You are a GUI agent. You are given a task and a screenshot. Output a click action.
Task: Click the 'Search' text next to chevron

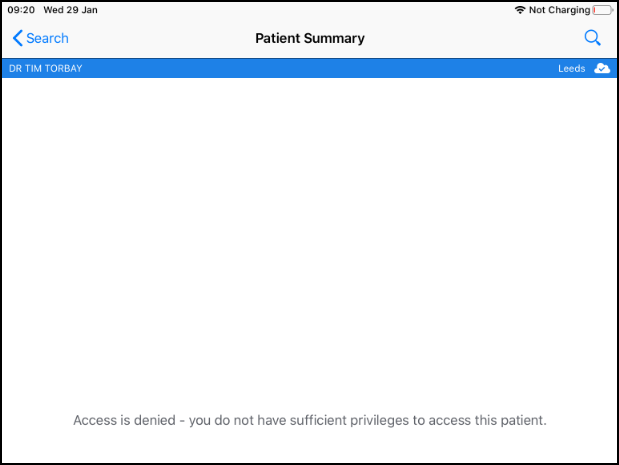click(x=47, y=38)
